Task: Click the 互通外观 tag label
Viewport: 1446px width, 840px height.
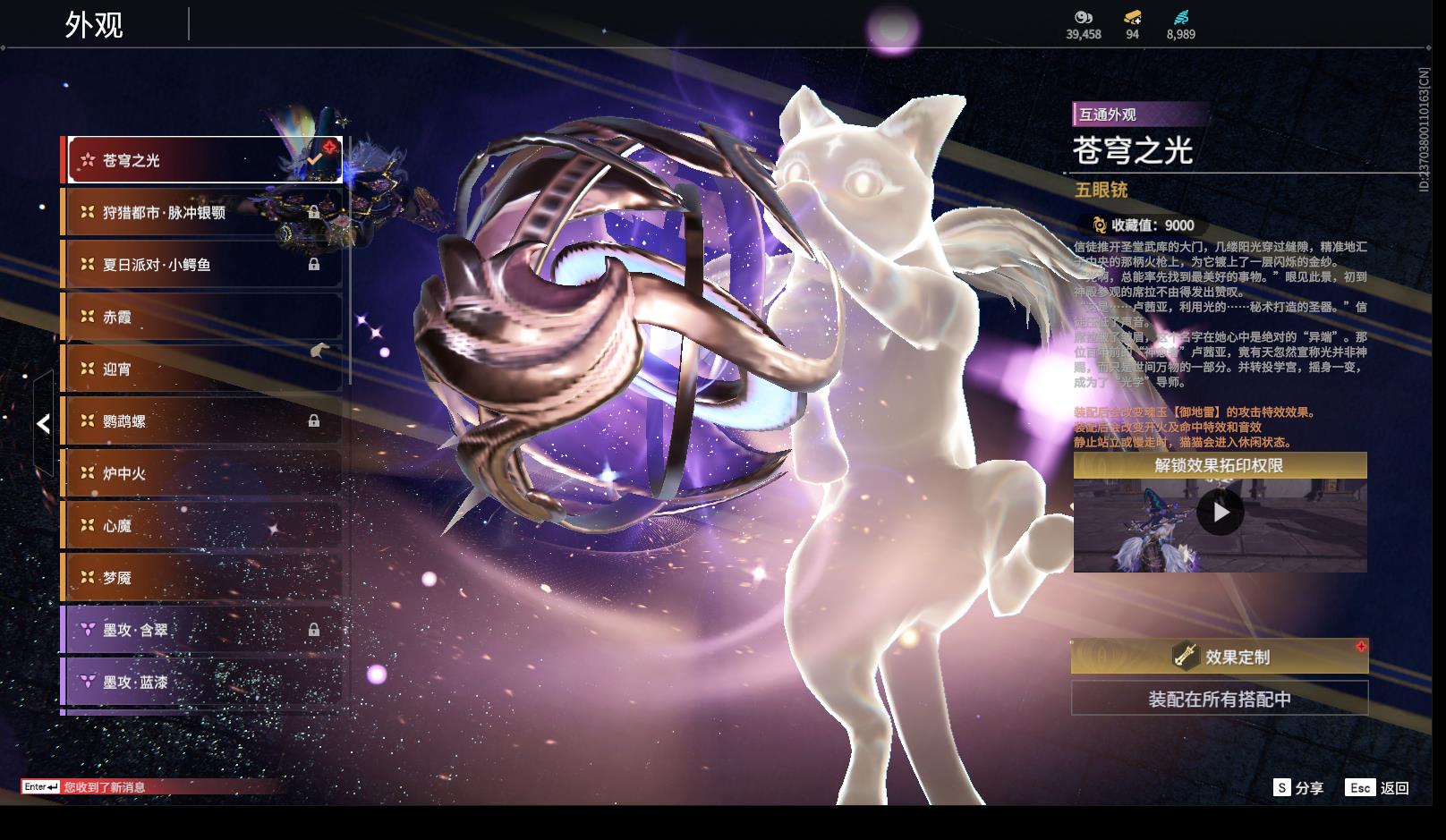Action: [1107, 115]
